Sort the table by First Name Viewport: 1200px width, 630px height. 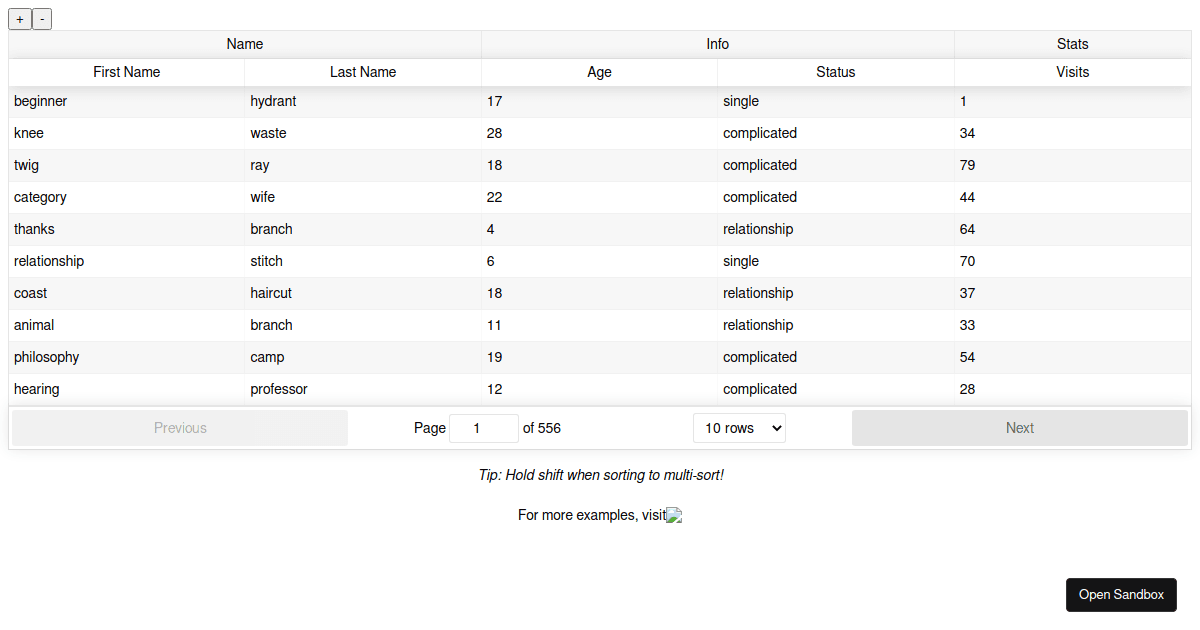[126, 72]
